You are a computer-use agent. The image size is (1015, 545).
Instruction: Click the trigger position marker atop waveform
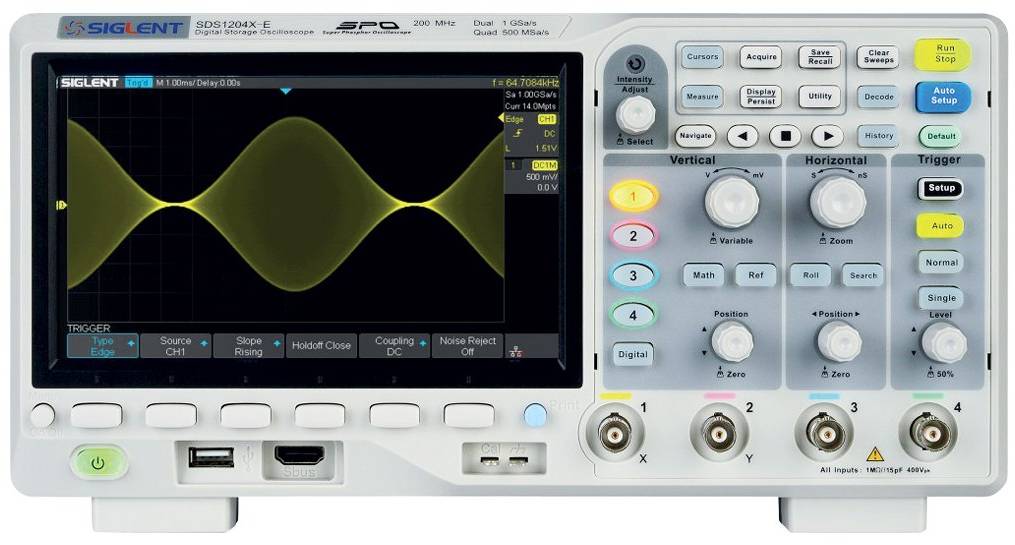(x=285, y=92)
